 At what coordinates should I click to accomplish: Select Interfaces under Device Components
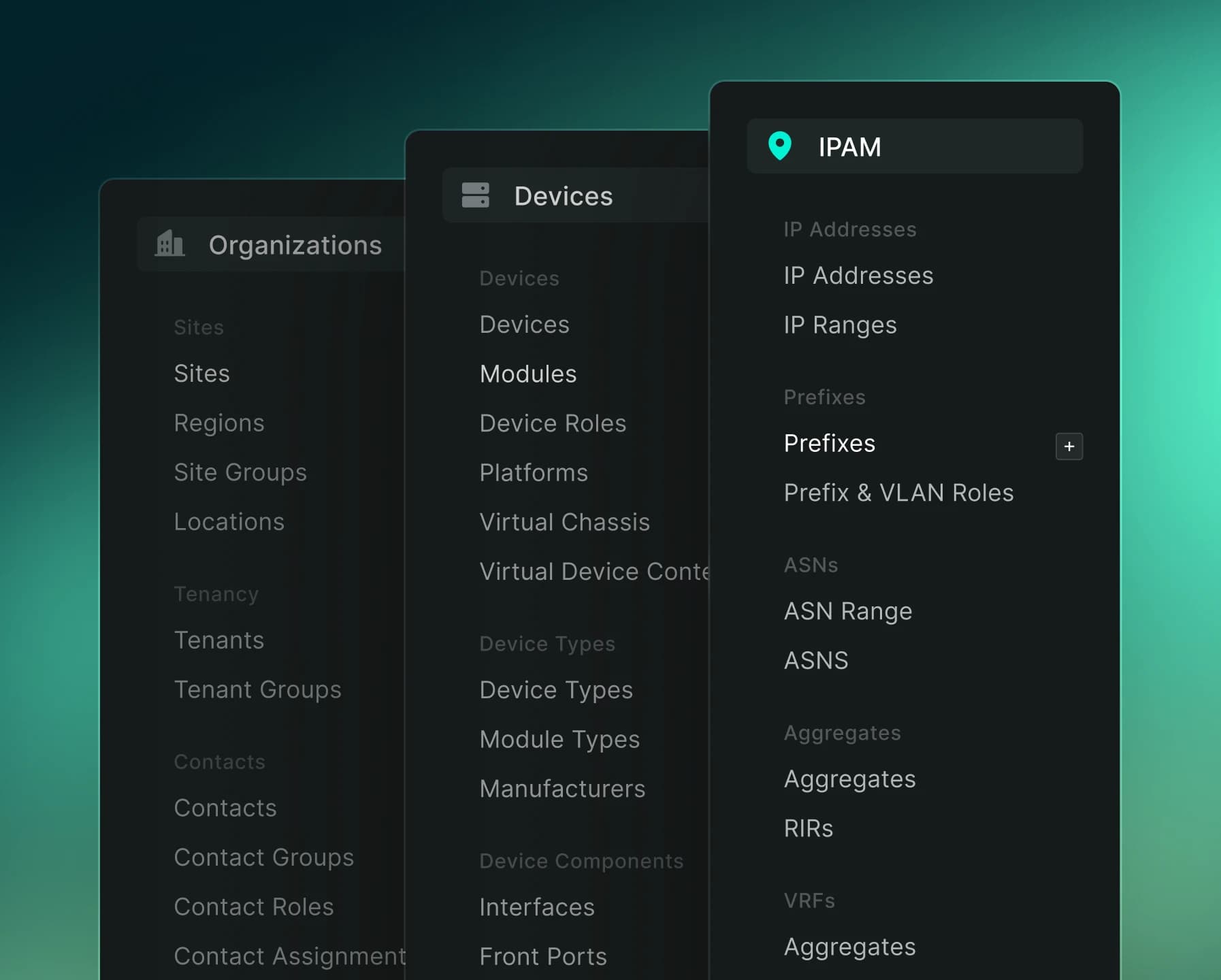click(x=536, y=907)
